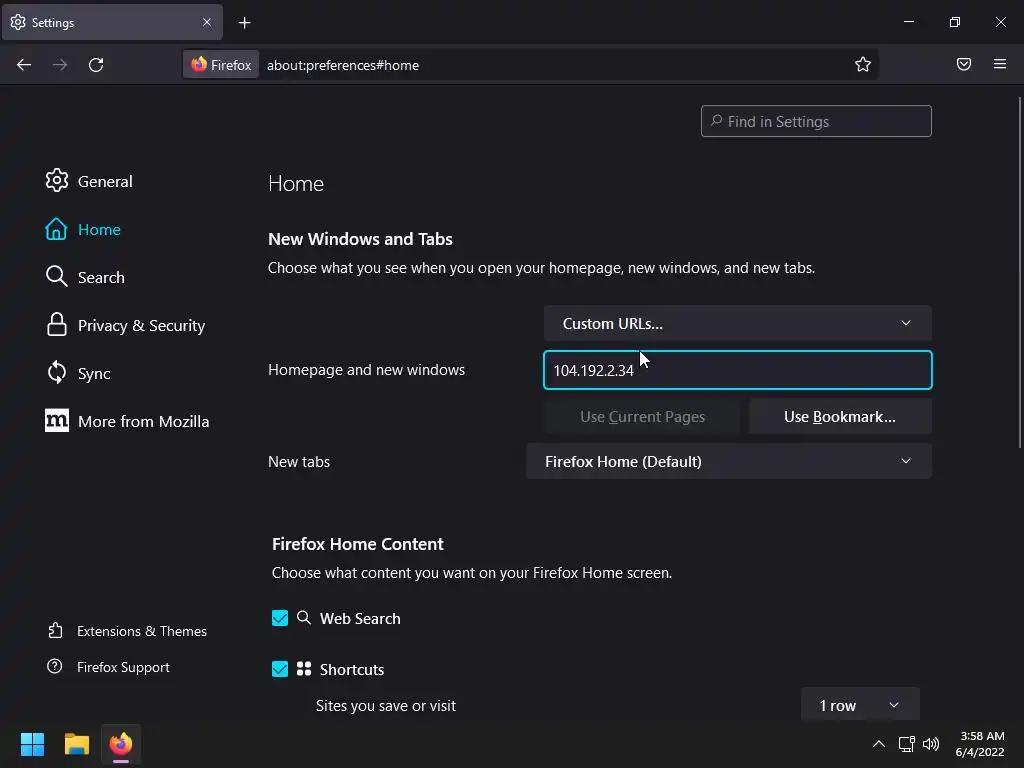Bookmark this page with star icon
The image size is (1024, 768).
coord(863,65)
